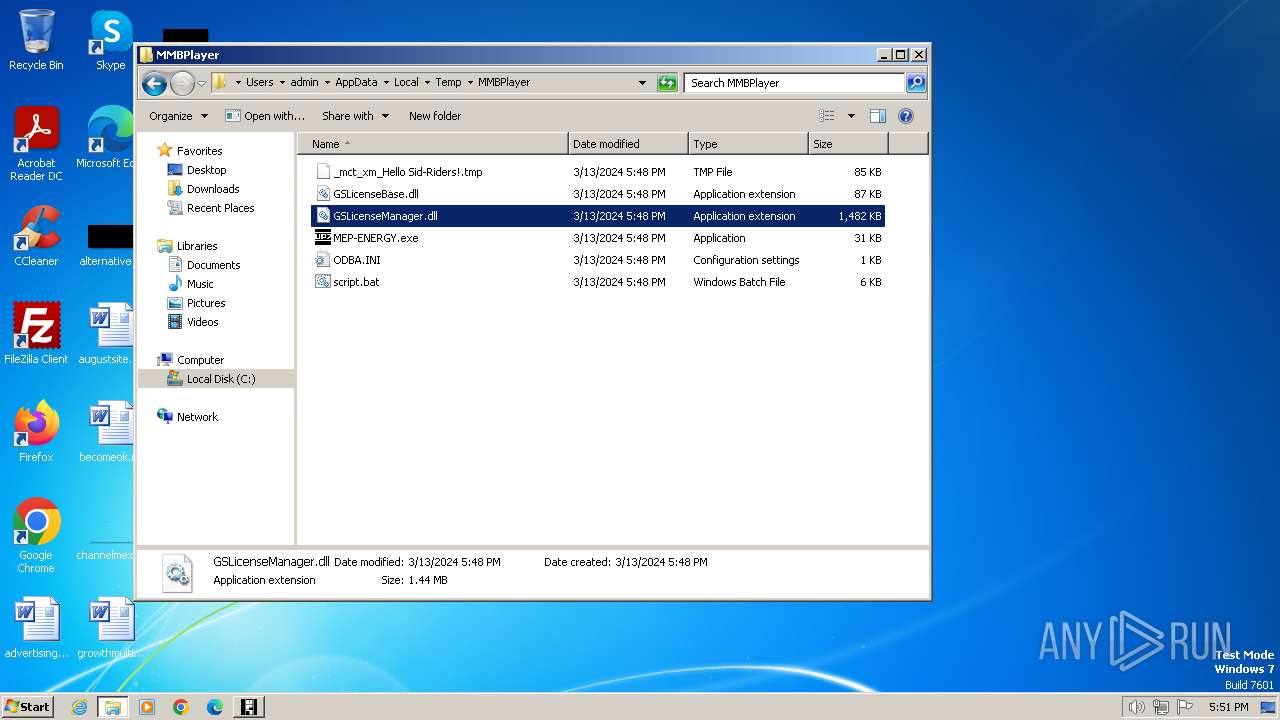Click Open with... toolbar button
The width and height of the screenshot is (1280, 720).
[265, 116]
